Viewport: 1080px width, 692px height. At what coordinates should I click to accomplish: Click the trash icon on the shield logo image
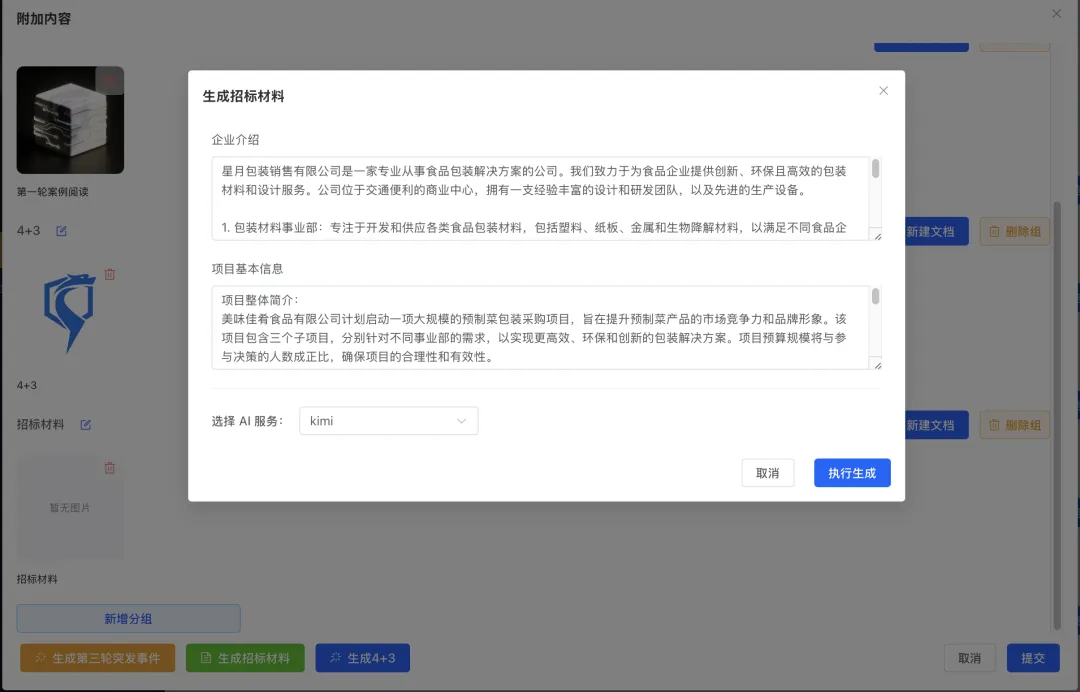[110, 274]
